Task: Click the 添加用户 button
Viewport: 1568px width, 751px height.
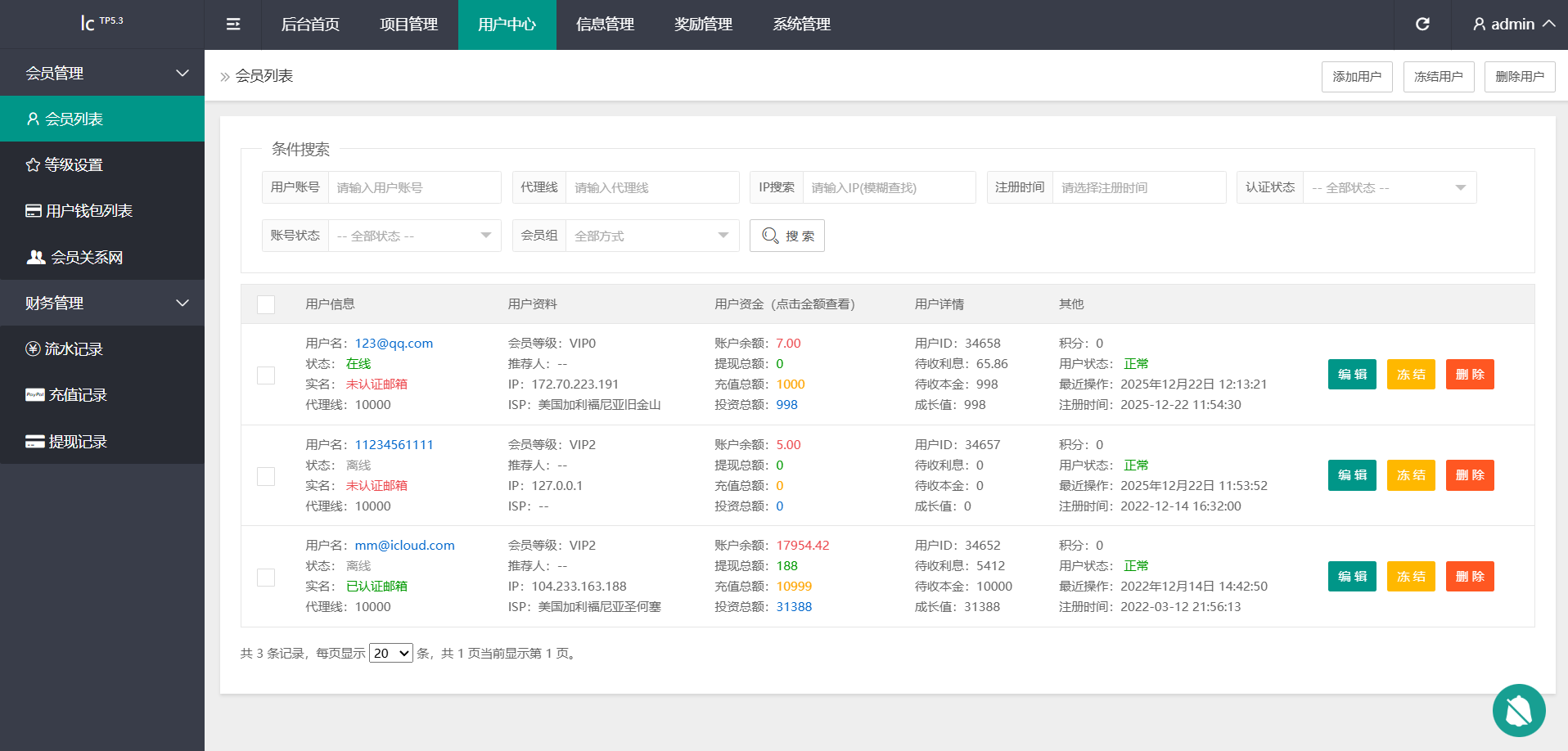Action: click(1356, 77)
